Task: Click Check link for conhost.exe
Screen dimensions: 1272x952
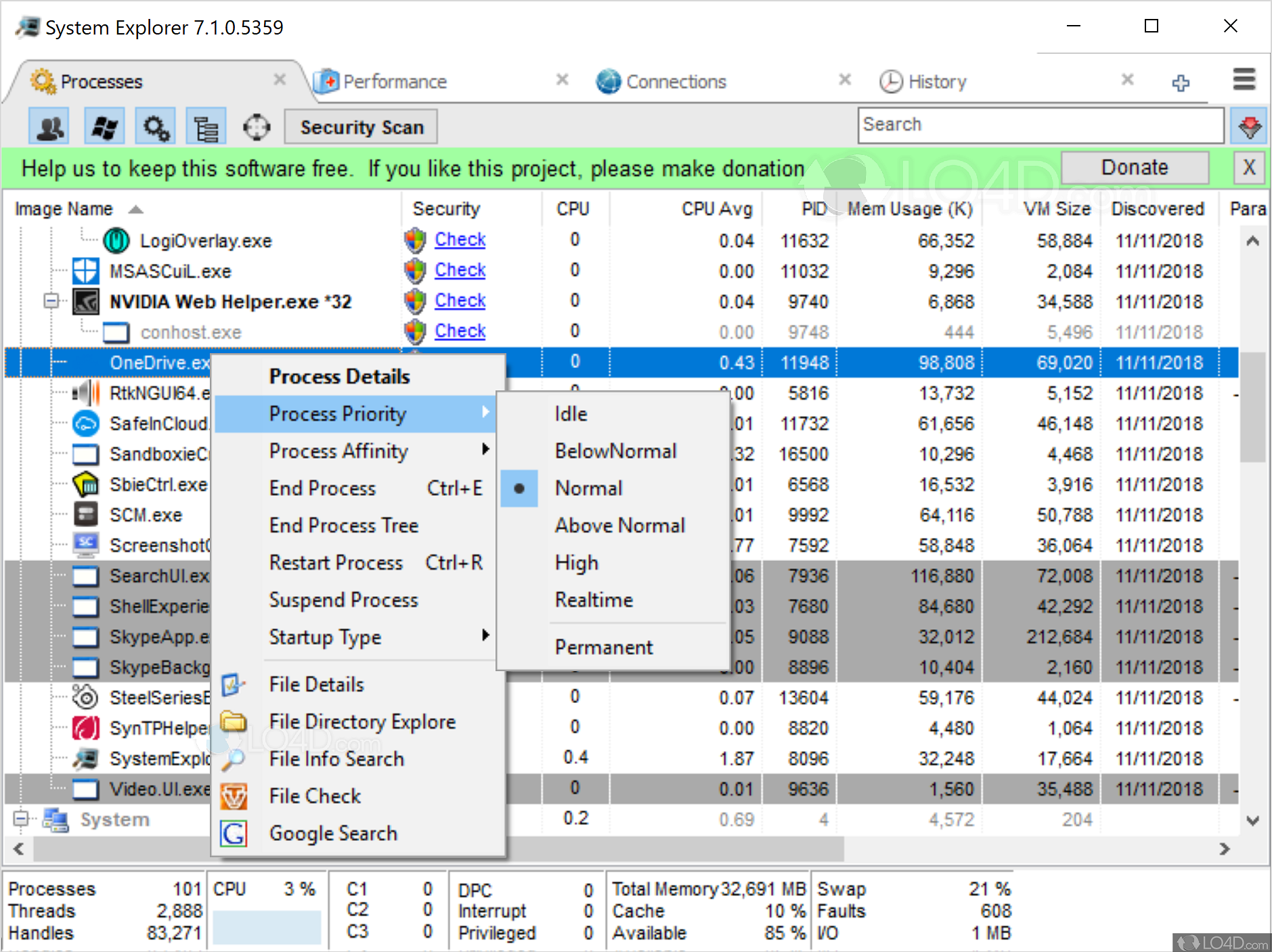Action: click(460, 331)
